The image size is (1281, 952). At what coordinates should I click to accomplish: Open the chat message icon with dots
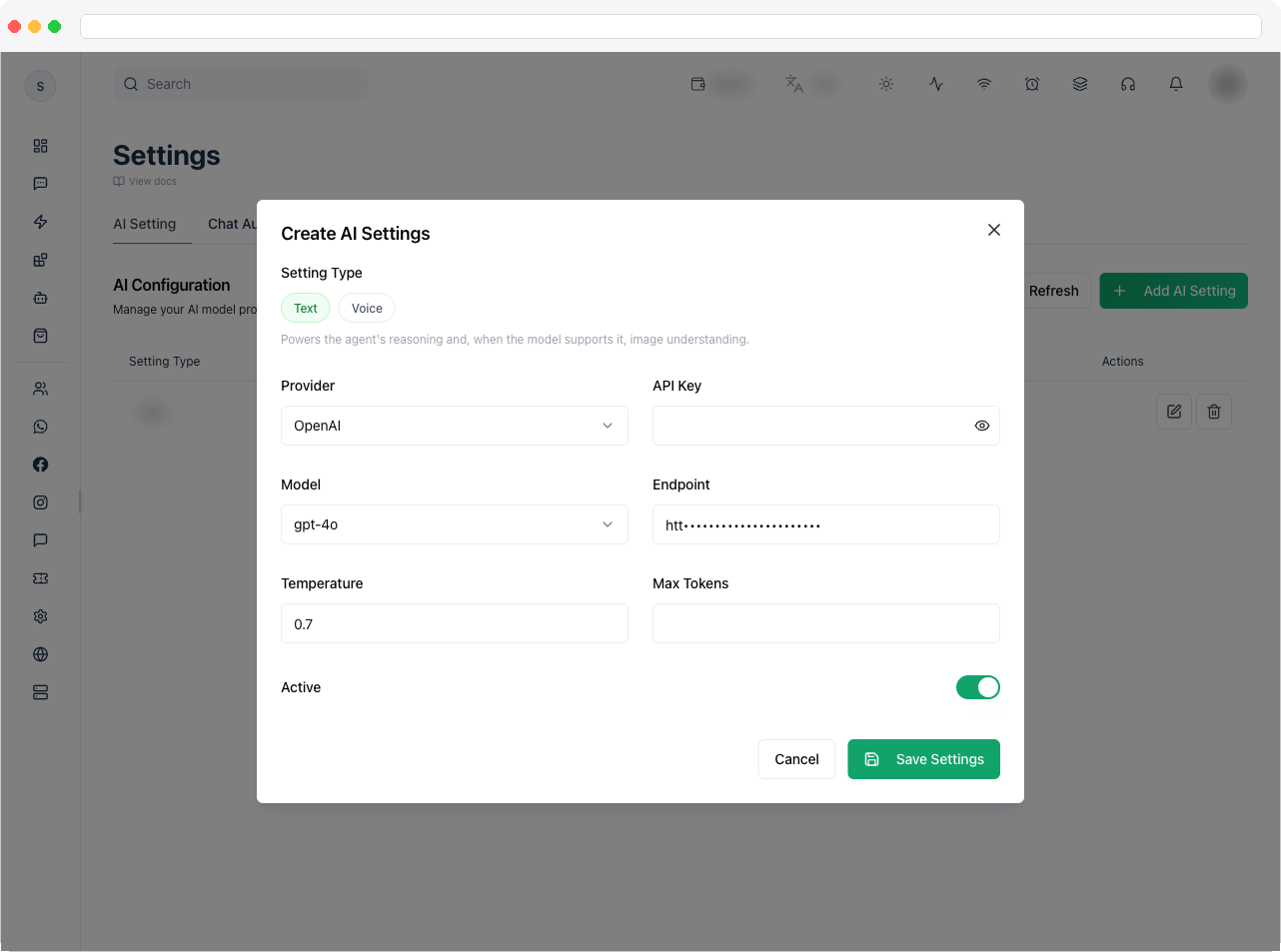[40, 184]
